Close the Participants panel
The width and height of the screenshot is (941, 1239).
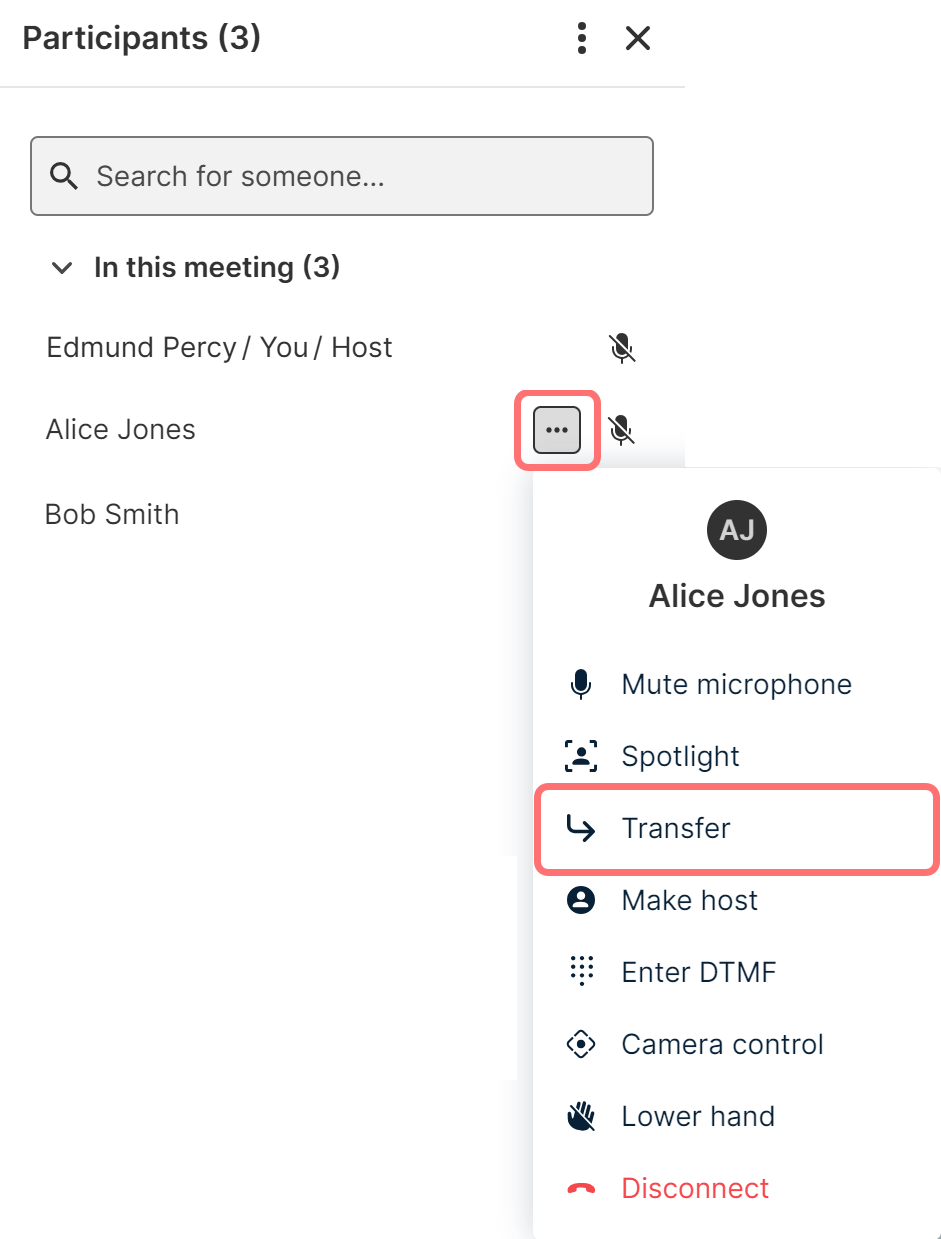click(638, 38)
